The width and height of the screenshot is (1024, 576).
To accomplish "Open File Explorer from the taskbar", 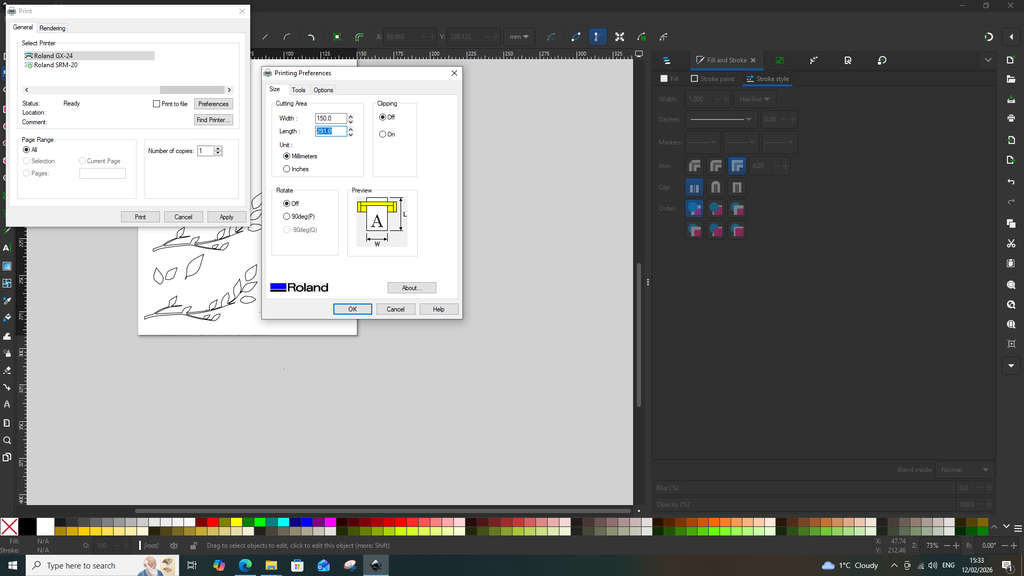I will coord(271,565).
